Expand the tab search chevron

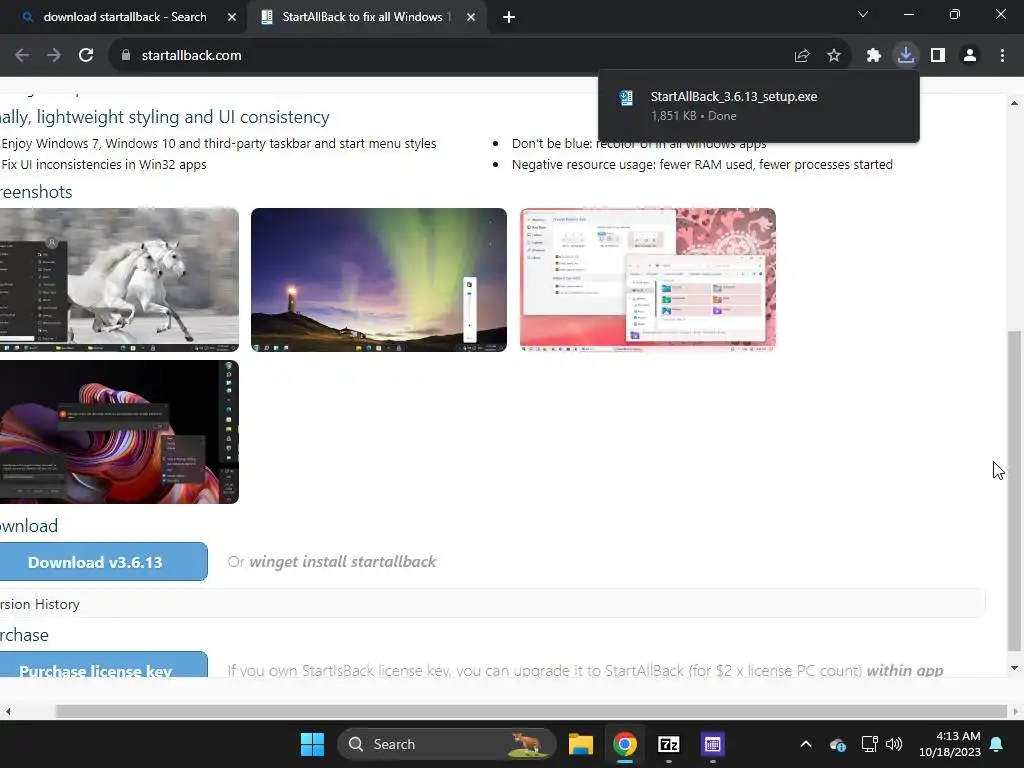click(x=863, y=14)
